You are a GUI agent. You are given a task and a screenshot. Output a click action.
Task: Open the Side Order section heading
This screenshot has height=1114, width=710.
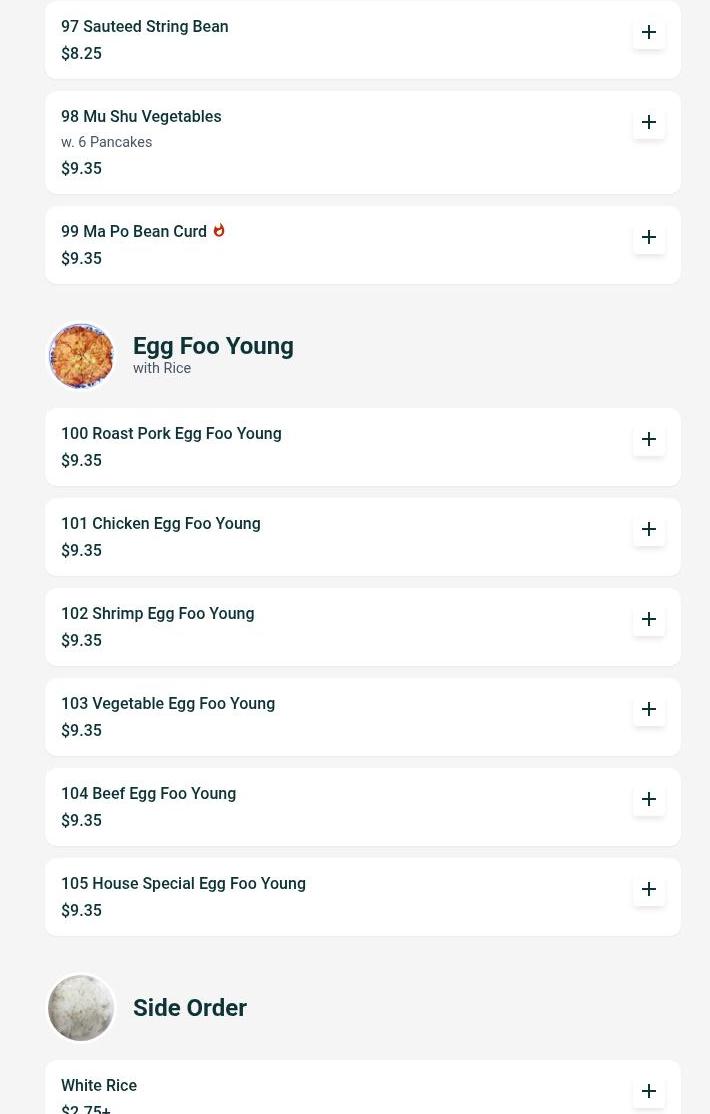tap(190, 1008)
